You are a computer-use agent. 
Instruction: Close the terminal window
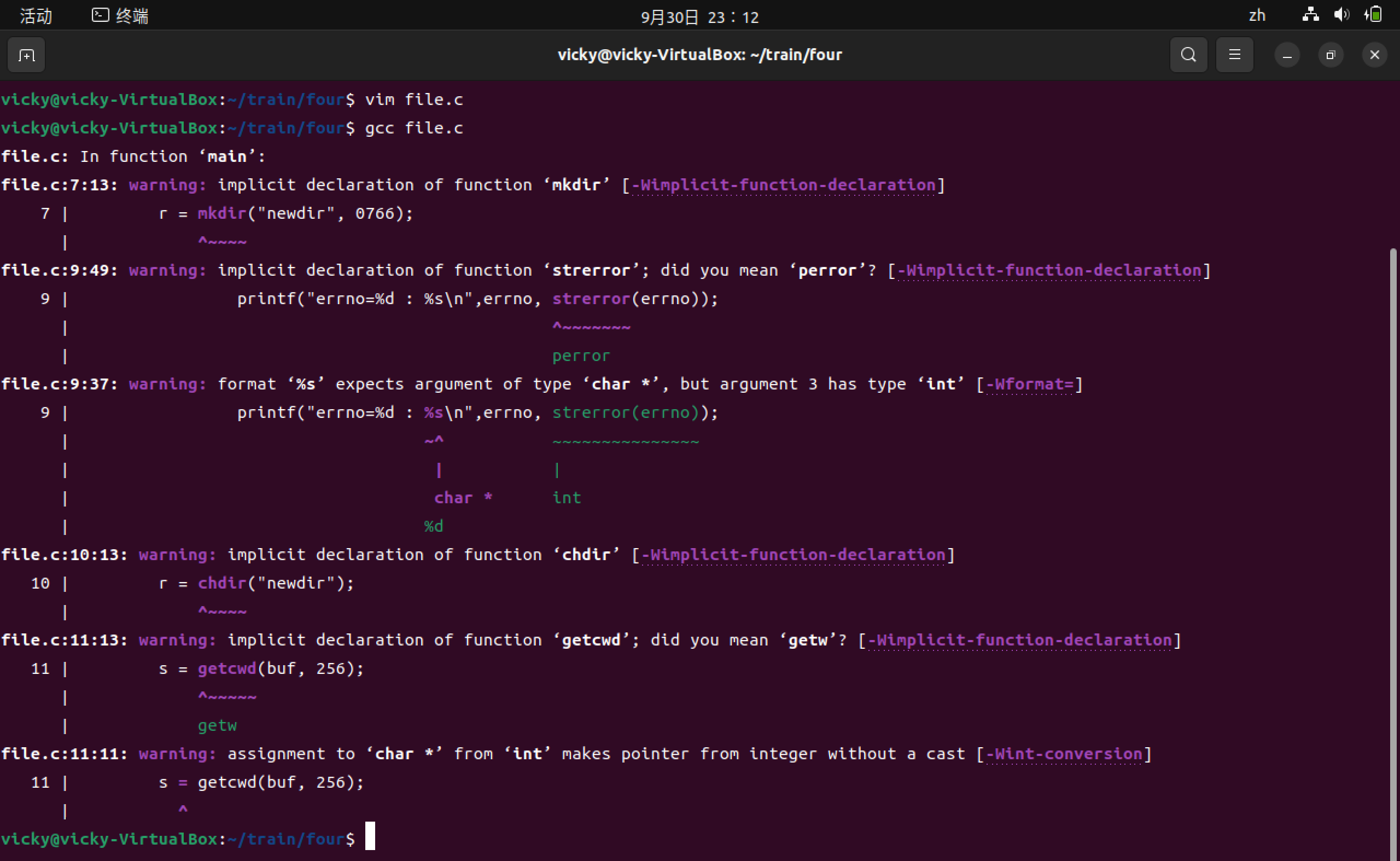(1374, 55)
